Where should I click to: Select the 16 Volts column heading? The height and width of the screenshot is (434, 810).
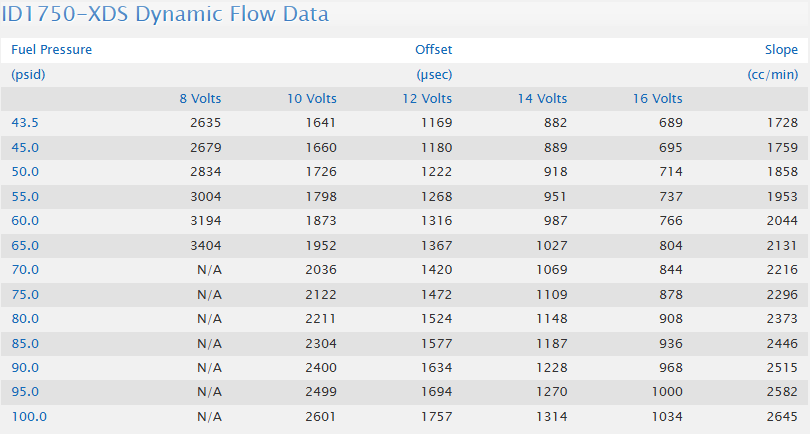tap(657, 98)
